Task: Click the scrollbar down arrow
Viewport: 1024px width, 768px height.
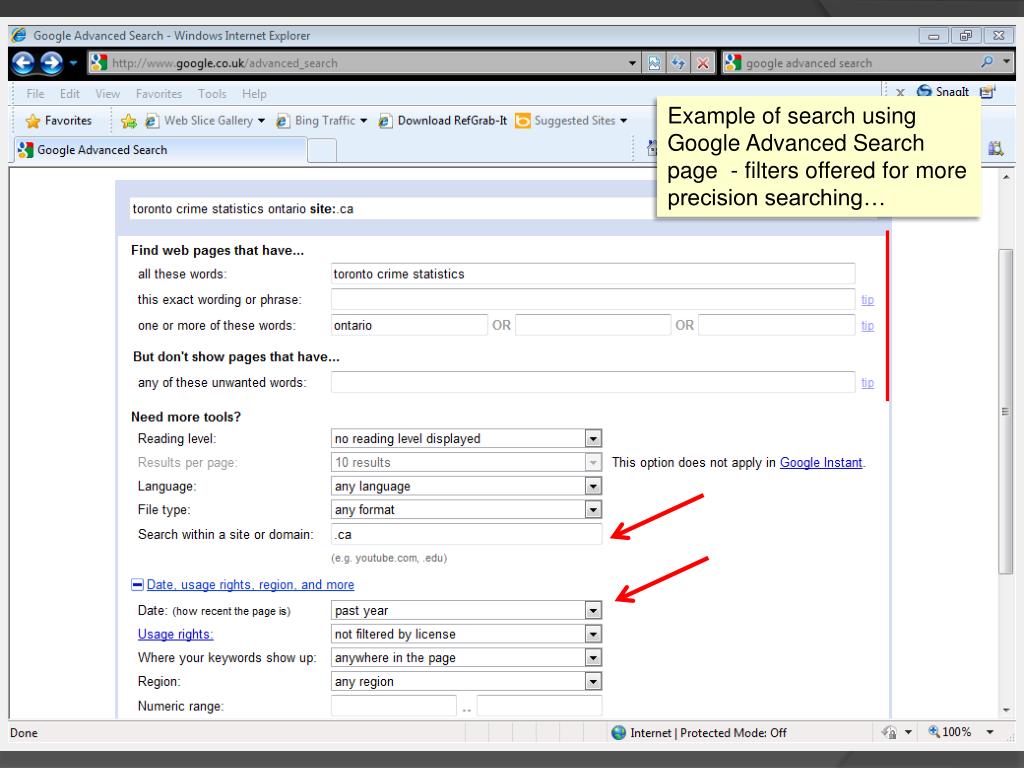Action: (1005, 710)
